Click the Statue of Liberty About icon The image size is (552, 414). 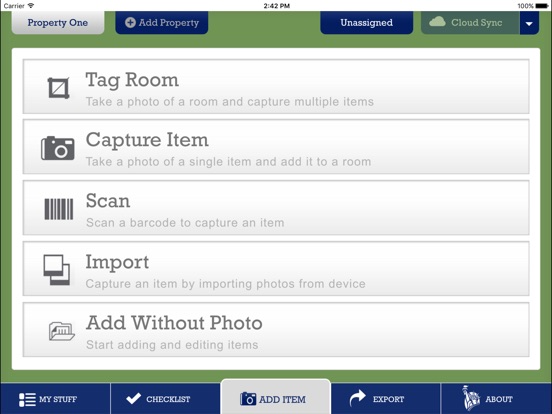tap(471, 398)
